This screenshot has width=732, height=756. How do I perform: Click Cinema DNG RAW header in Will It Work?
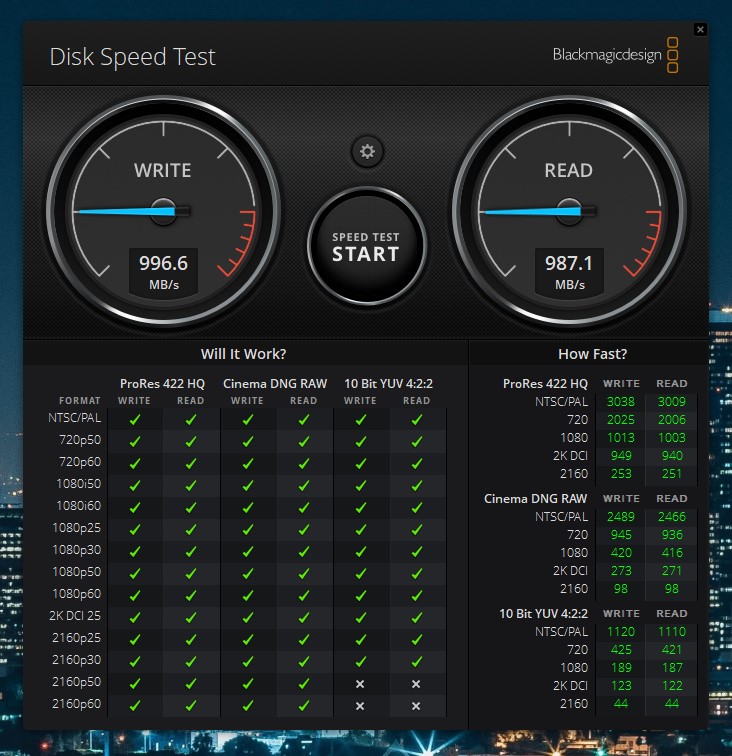[x=275, y=384]
